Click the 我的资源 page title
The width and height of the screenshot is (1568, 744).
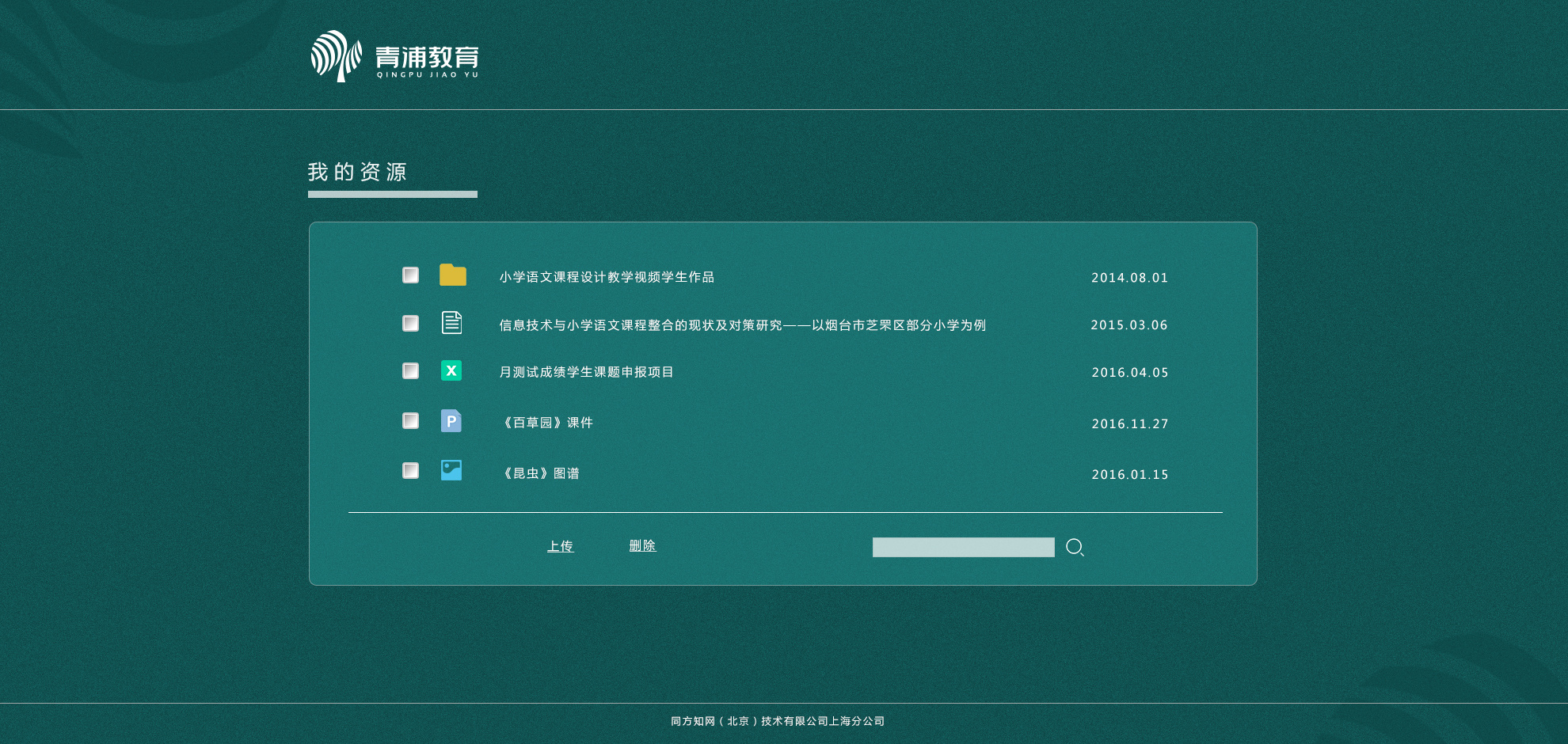tap(357, 173)
